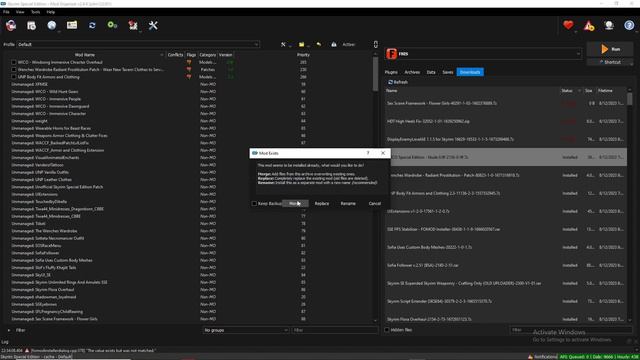This screenshot has height=360, width=640.
Task: Open the Help question mark icon
Action: 629,26
